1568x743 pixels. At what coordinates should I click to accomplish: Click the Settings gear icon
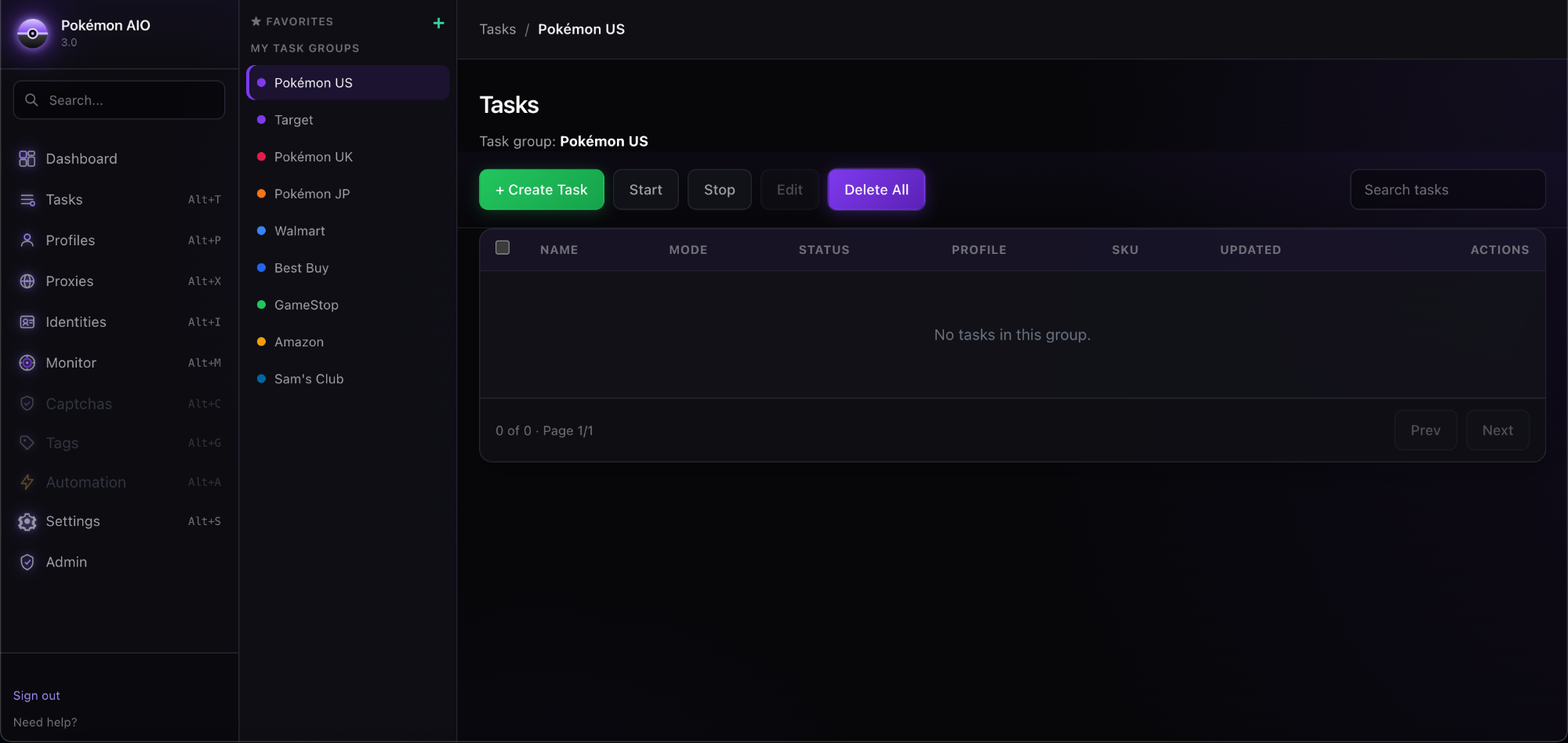pos(27,522)
